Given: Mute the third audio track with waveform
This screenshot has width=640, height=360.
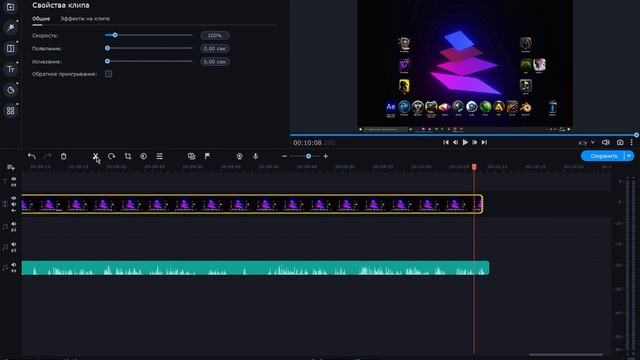Looking at the screenshot, I should 13,265.
